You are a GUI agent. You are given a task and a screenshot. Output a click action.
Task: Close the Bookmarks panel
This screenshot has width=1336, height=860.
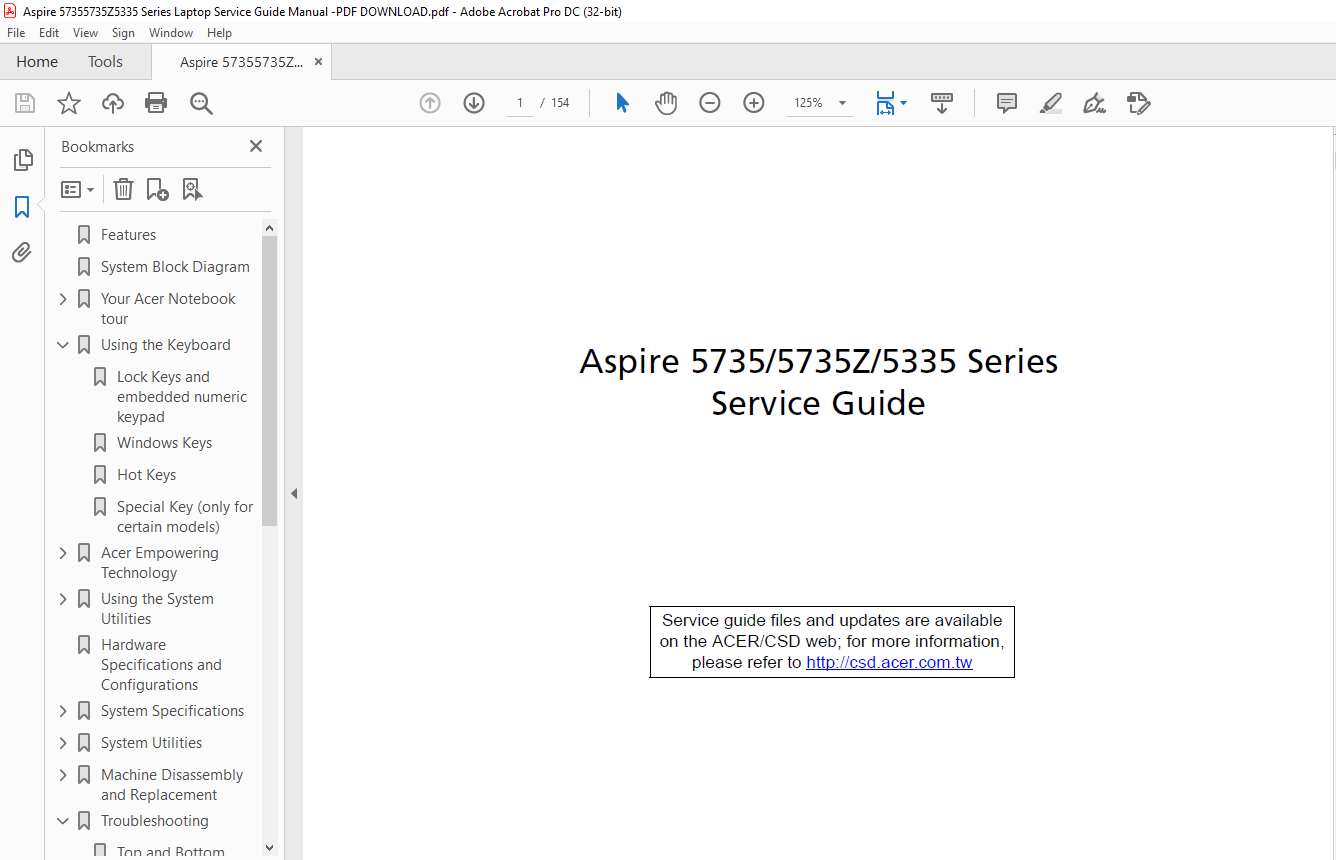(256, 146)
